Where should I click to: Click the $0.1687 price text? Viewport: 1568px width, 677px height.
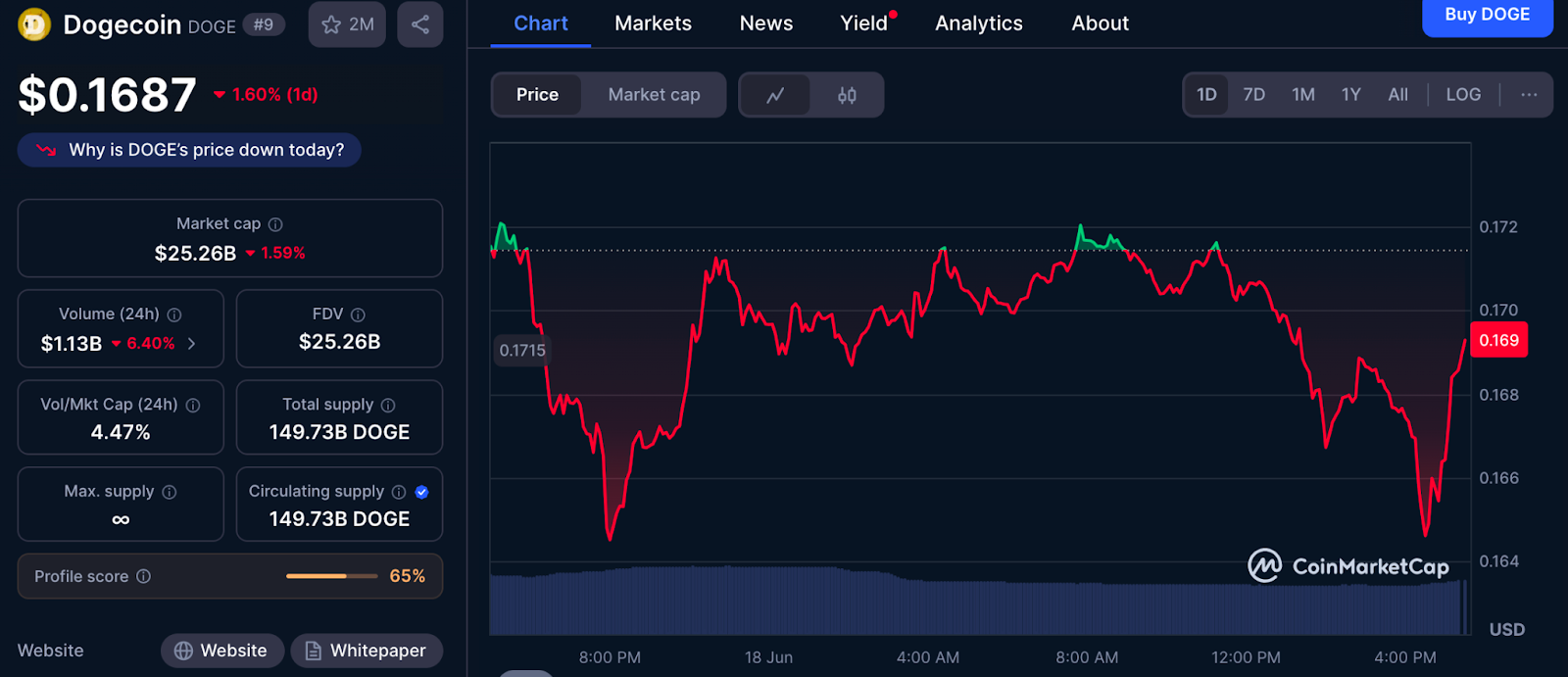pyautogui.click(x=108, y=95)
